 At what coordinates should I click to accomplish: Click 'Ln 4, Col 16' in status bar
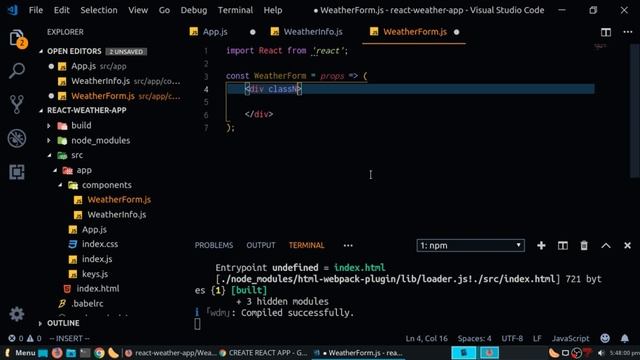tap(427, 338)
